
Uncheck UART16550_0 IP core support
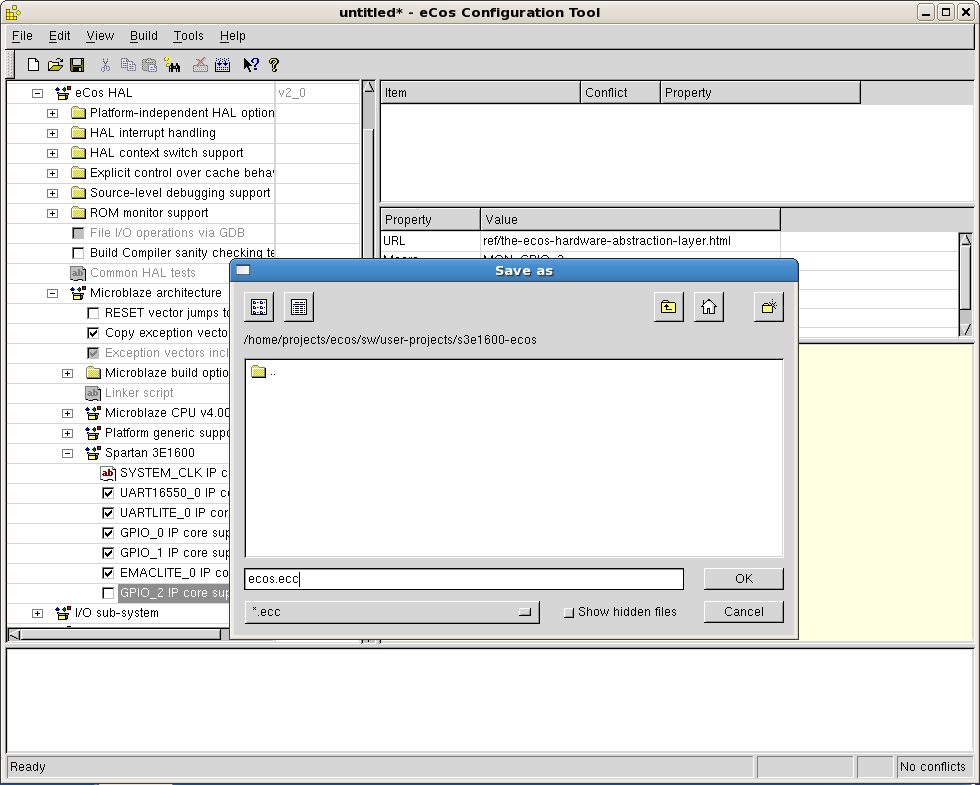(x=108, y=493)
